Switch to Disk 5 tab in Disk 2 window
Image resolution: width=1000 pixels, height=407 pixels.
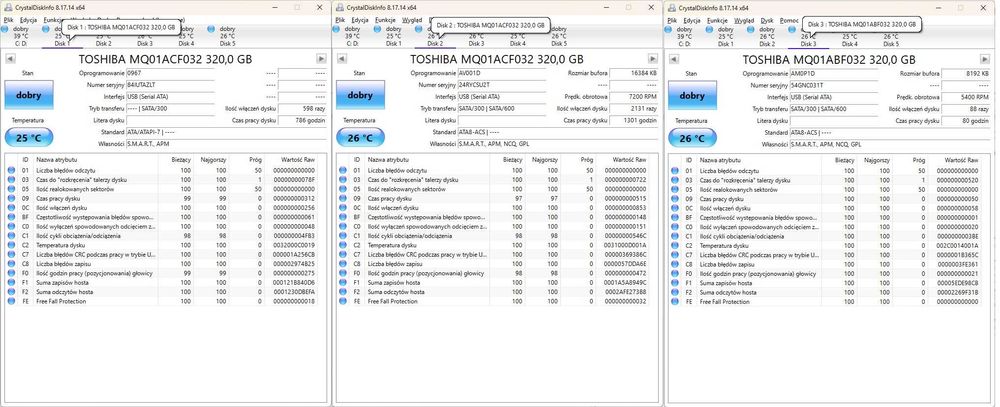coord(559,43)
